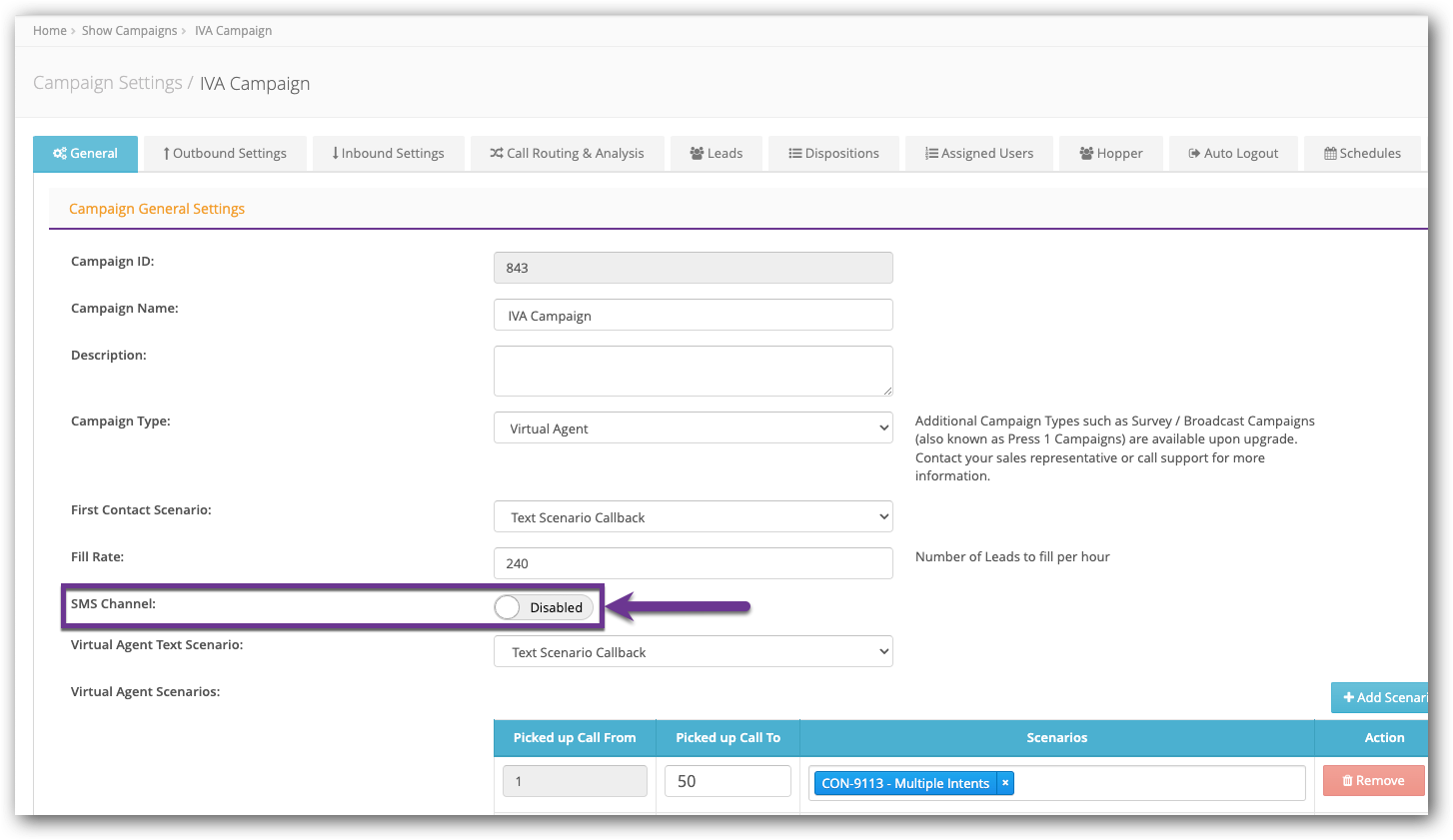The height and width of the screenshot is (840, 1453).
Task: Click the Campaign Name input field
Action: point(694,315)
